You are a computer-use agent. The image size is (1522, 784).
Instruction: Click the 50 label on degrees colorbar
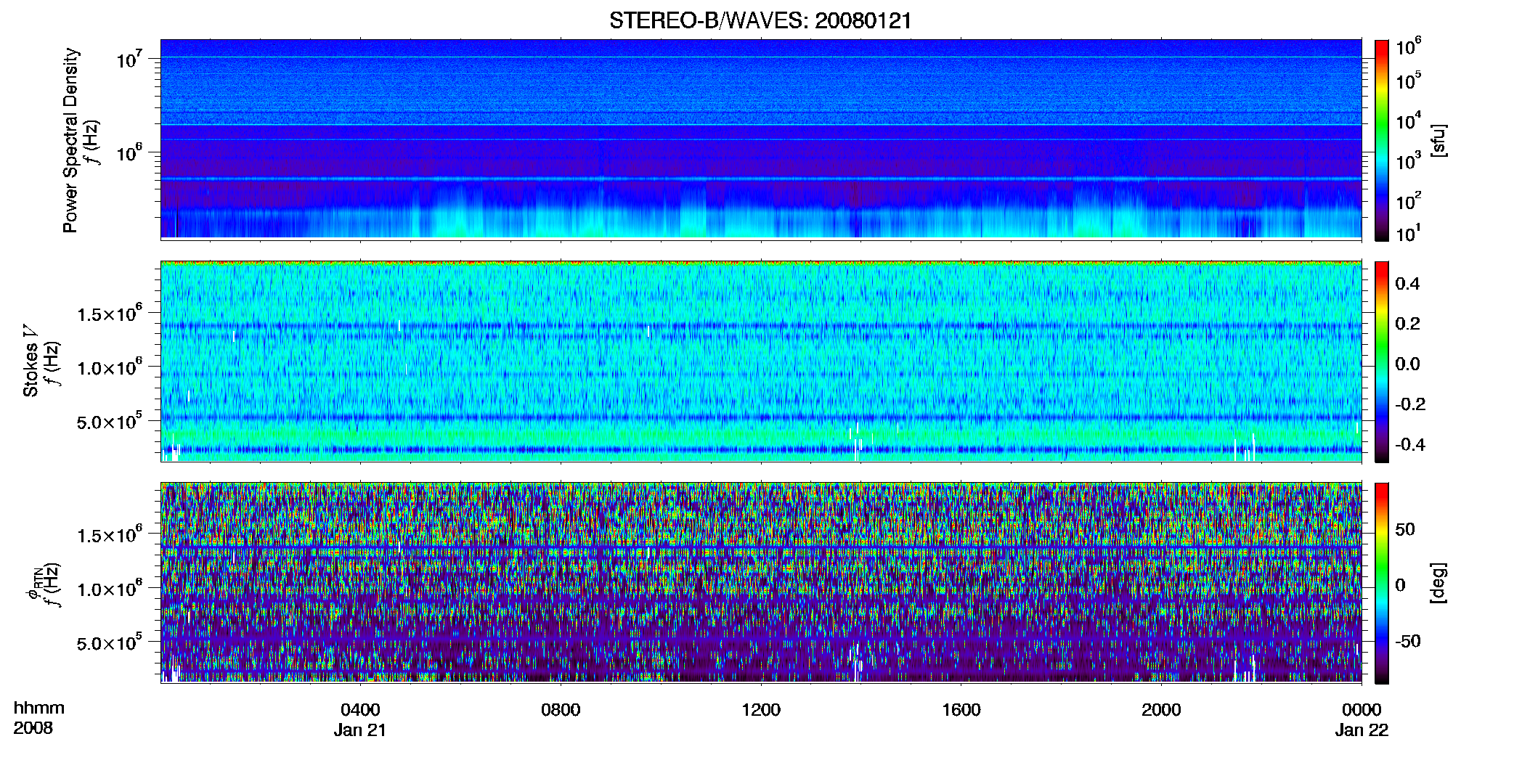[1405, 529]
